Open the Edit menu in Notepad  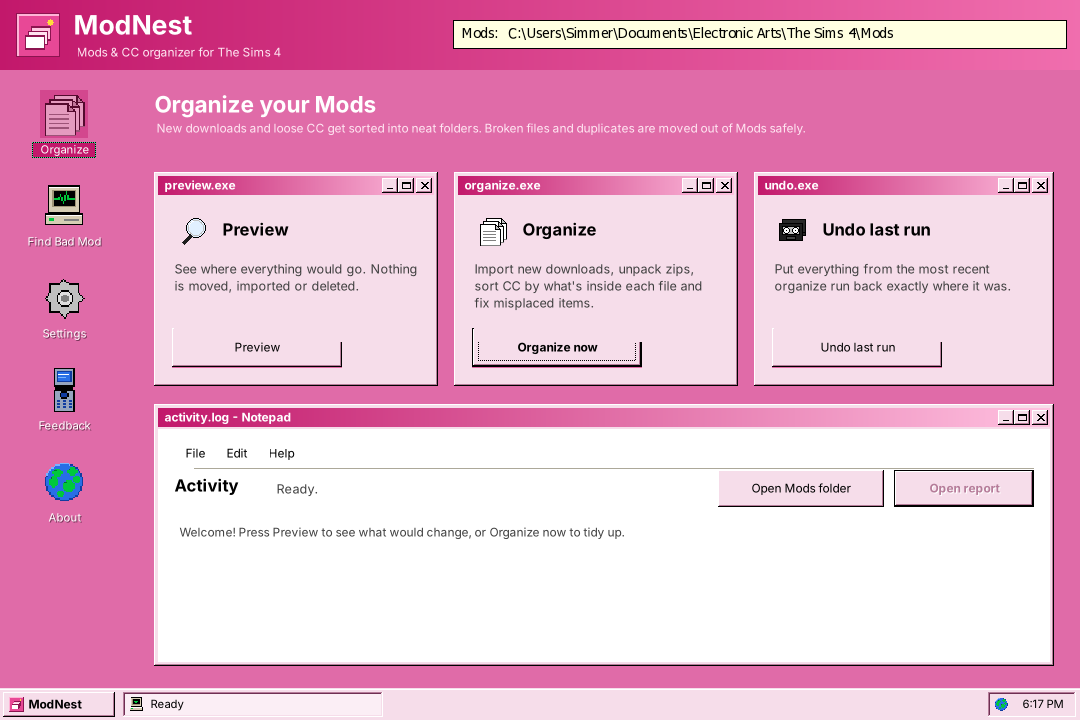pyautogui.click(x=236, y=453)
